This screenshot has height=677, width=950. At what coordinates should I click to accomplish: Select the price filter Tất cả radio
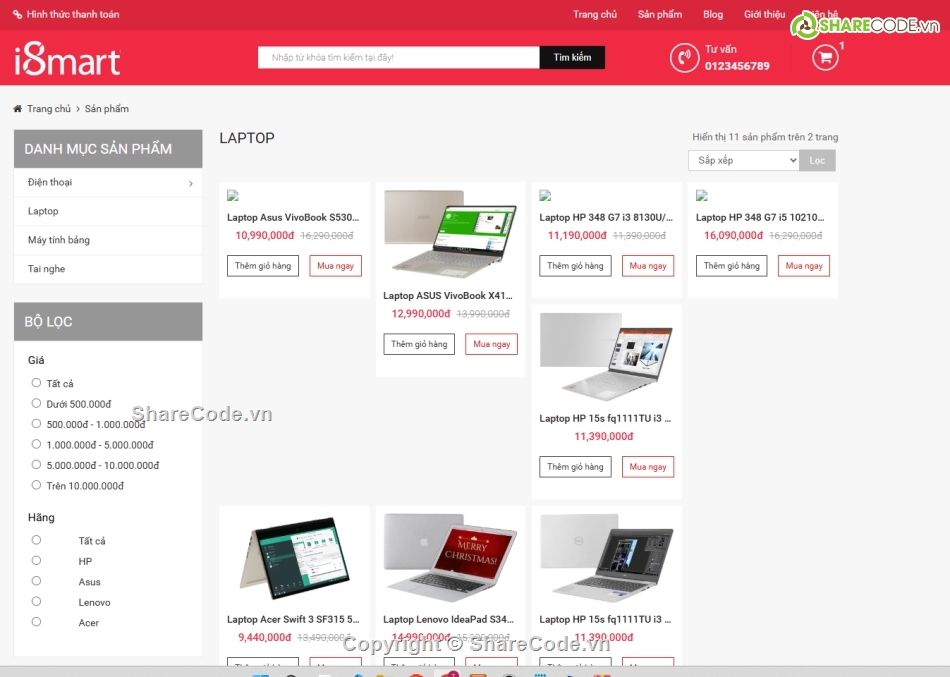[x=36, y=383]
